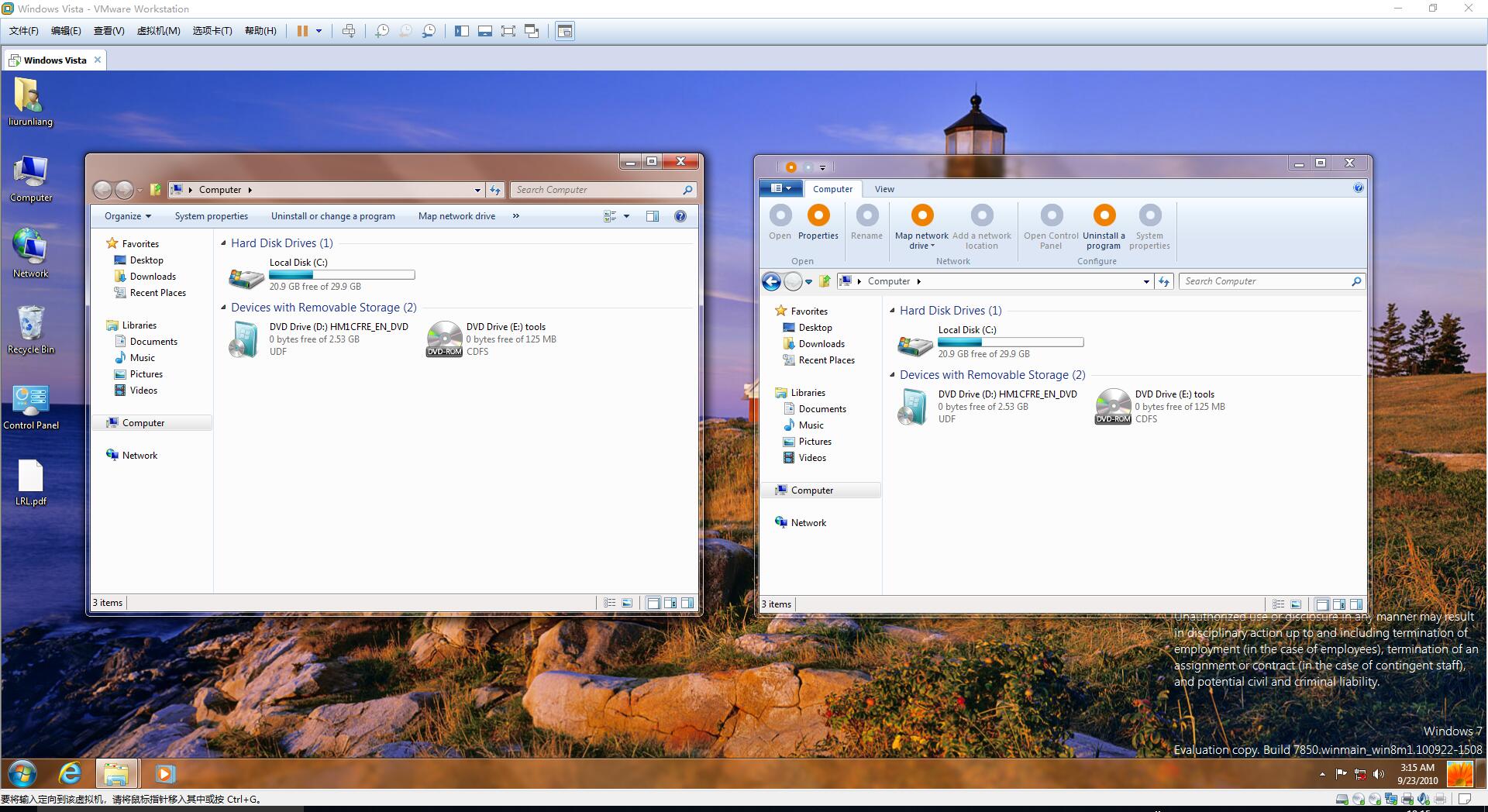Select DVD Drive (D:) HM1CFRE_EN_DVD in ribbon window
This screenshot has height=812, width=1488.
tap(987, 407)
